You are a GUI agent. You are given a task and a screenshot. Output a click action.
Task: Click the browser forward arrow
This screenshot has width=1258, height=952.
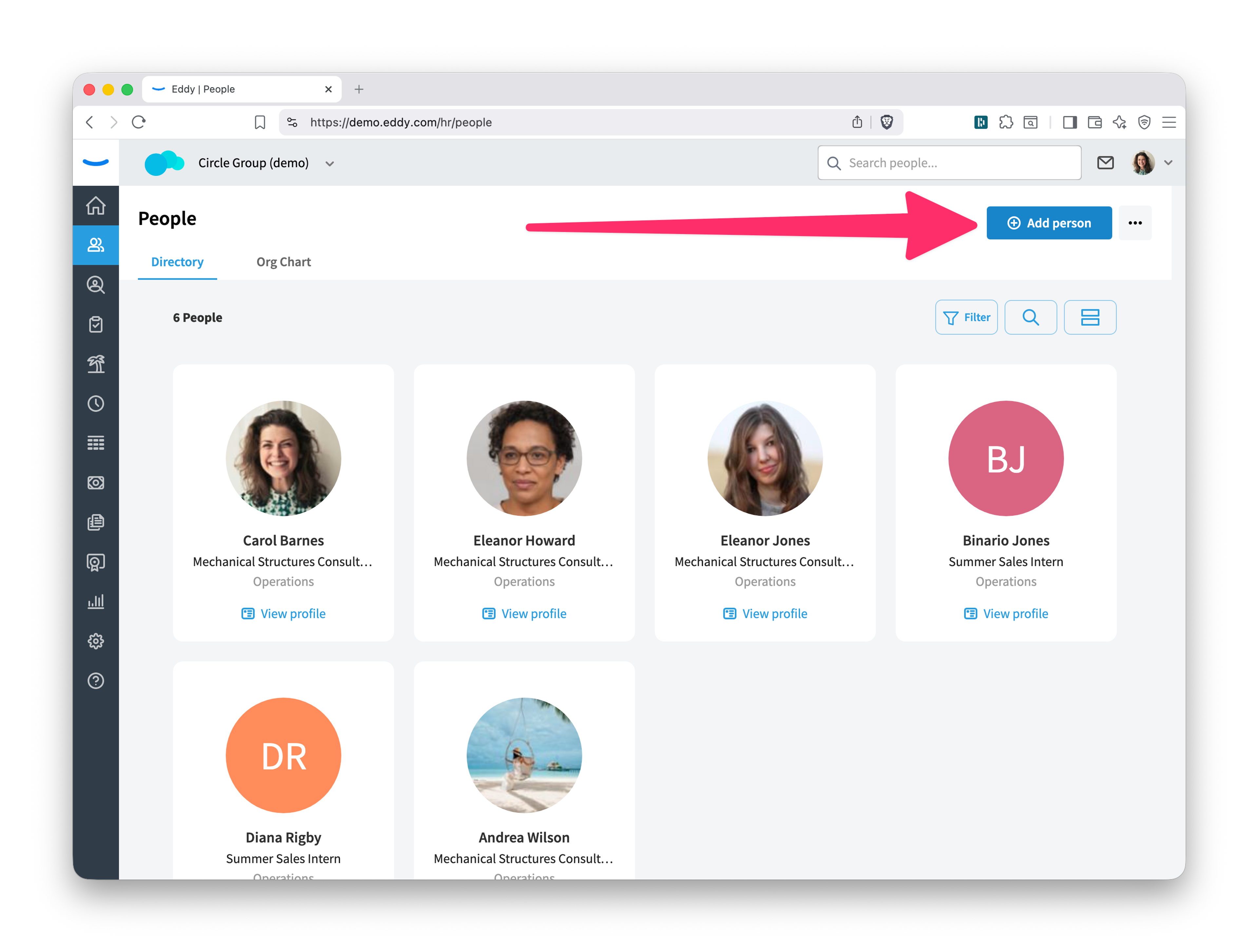click(114, 122)
